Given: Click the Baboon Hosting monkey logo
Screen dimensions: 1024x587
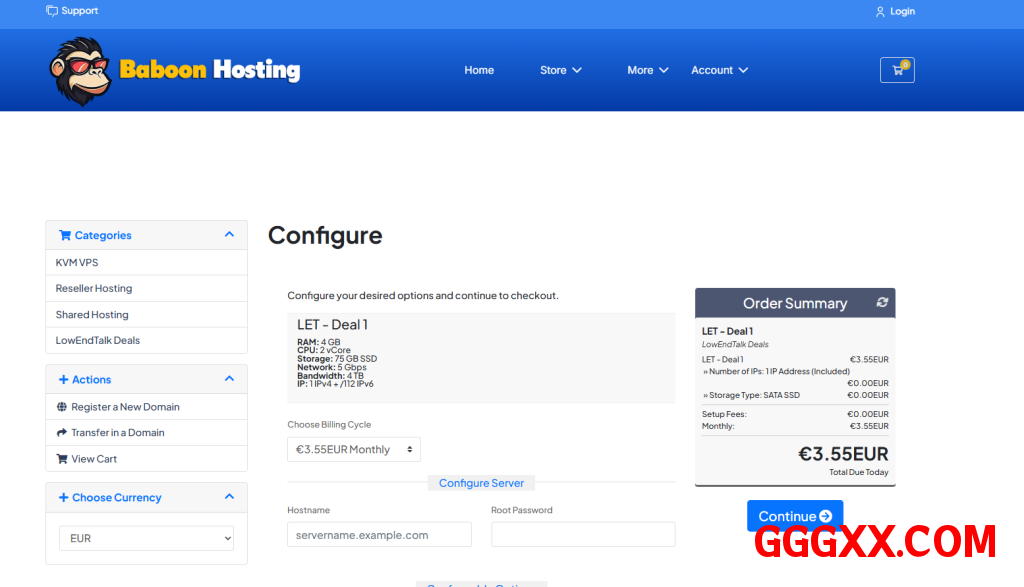Looking at the screenshot, I should 78,71.
